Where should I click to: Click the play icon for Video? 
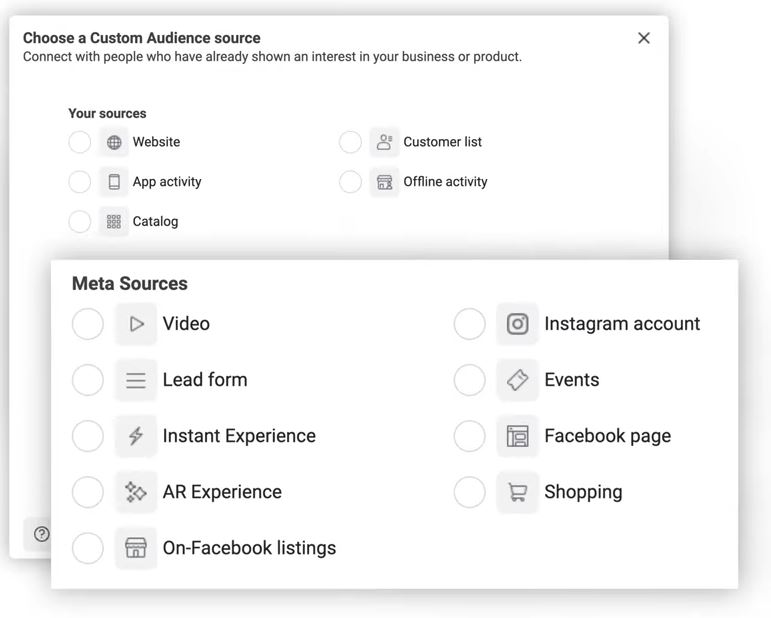pyautogui.click(x=136, y=324)
